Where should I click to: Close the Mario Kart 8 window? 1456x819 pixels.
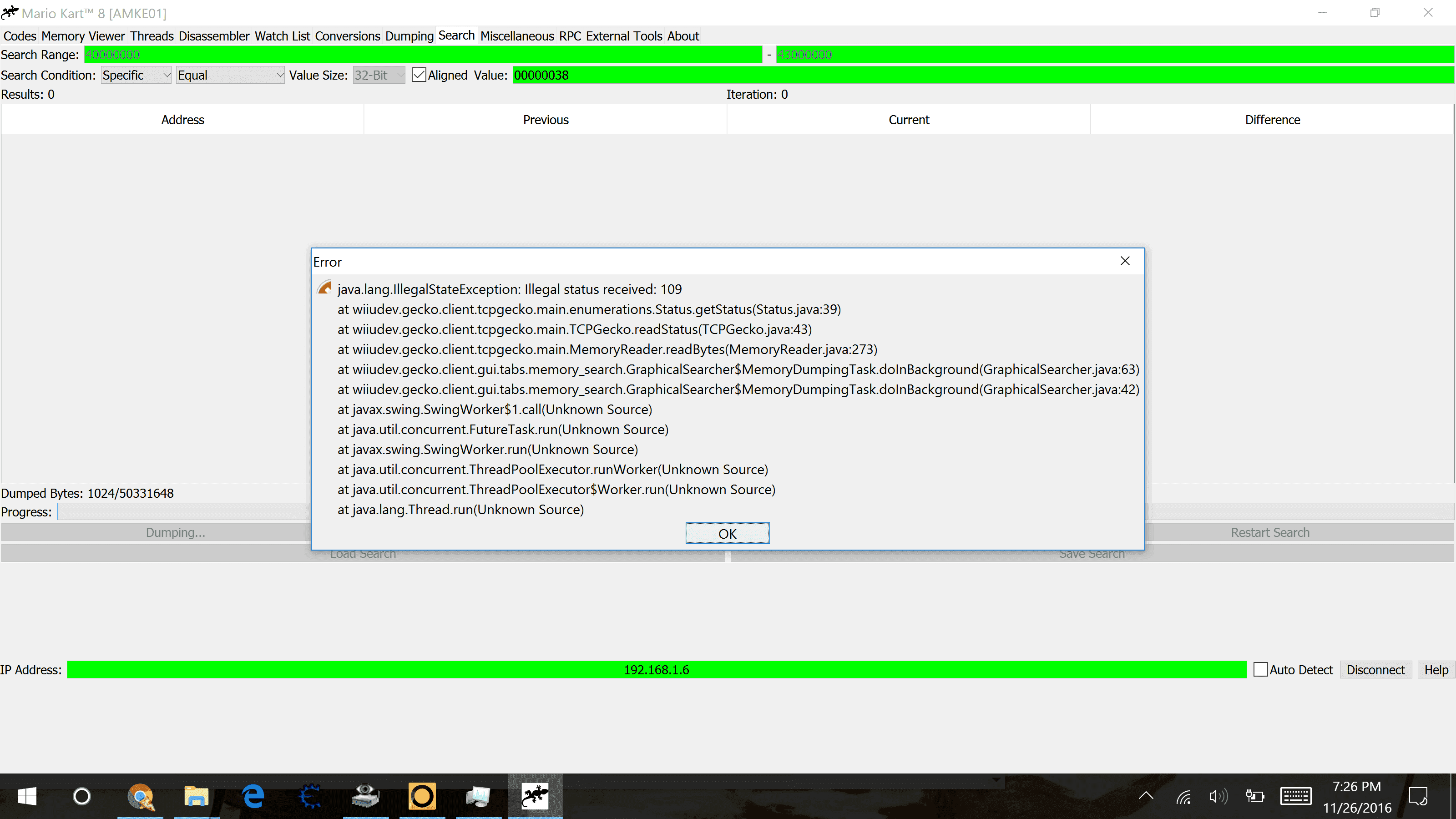pos(1428,12)
